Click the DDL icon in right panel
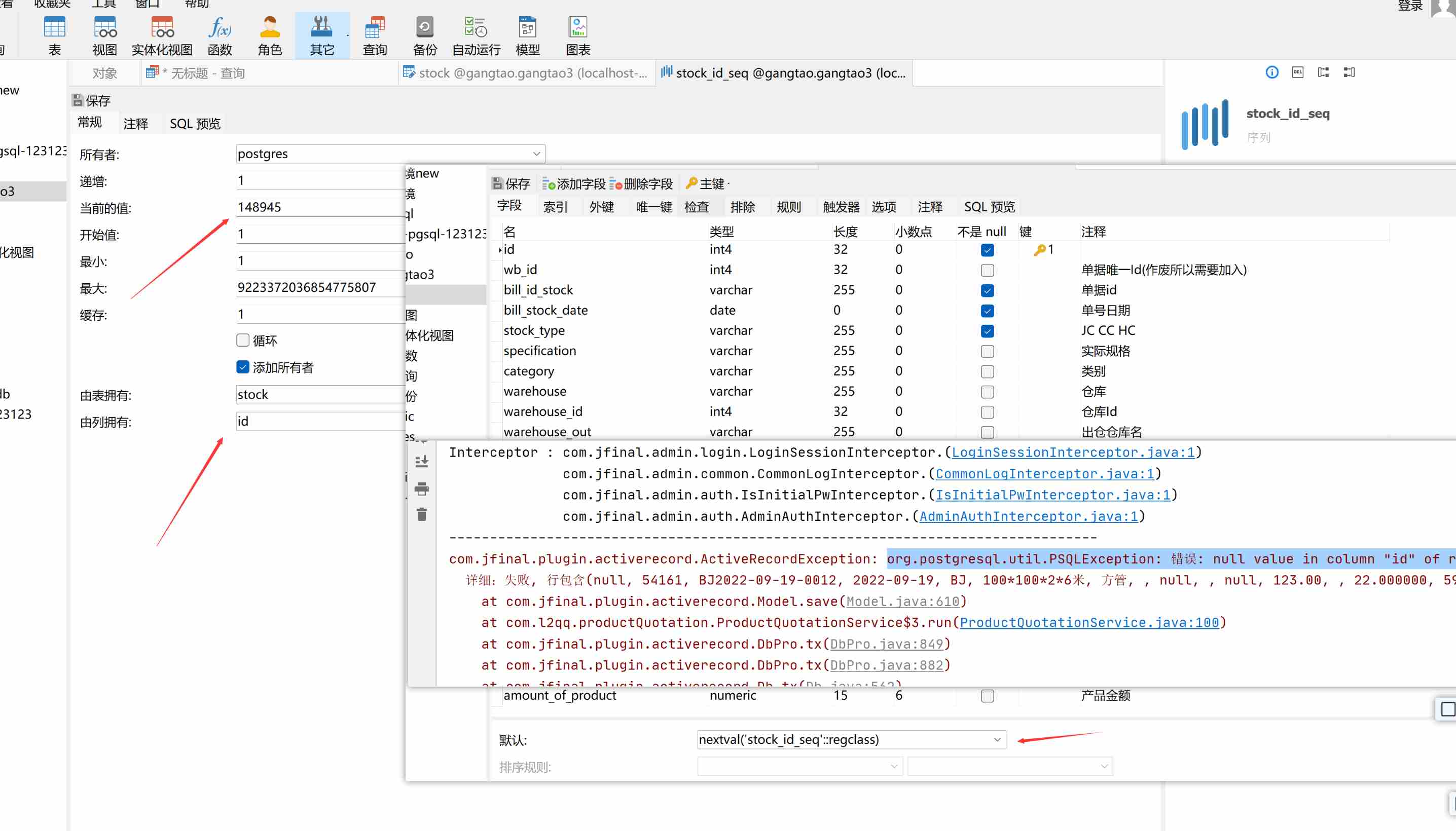1456x831 pixels. click(x=1297, y=72)
